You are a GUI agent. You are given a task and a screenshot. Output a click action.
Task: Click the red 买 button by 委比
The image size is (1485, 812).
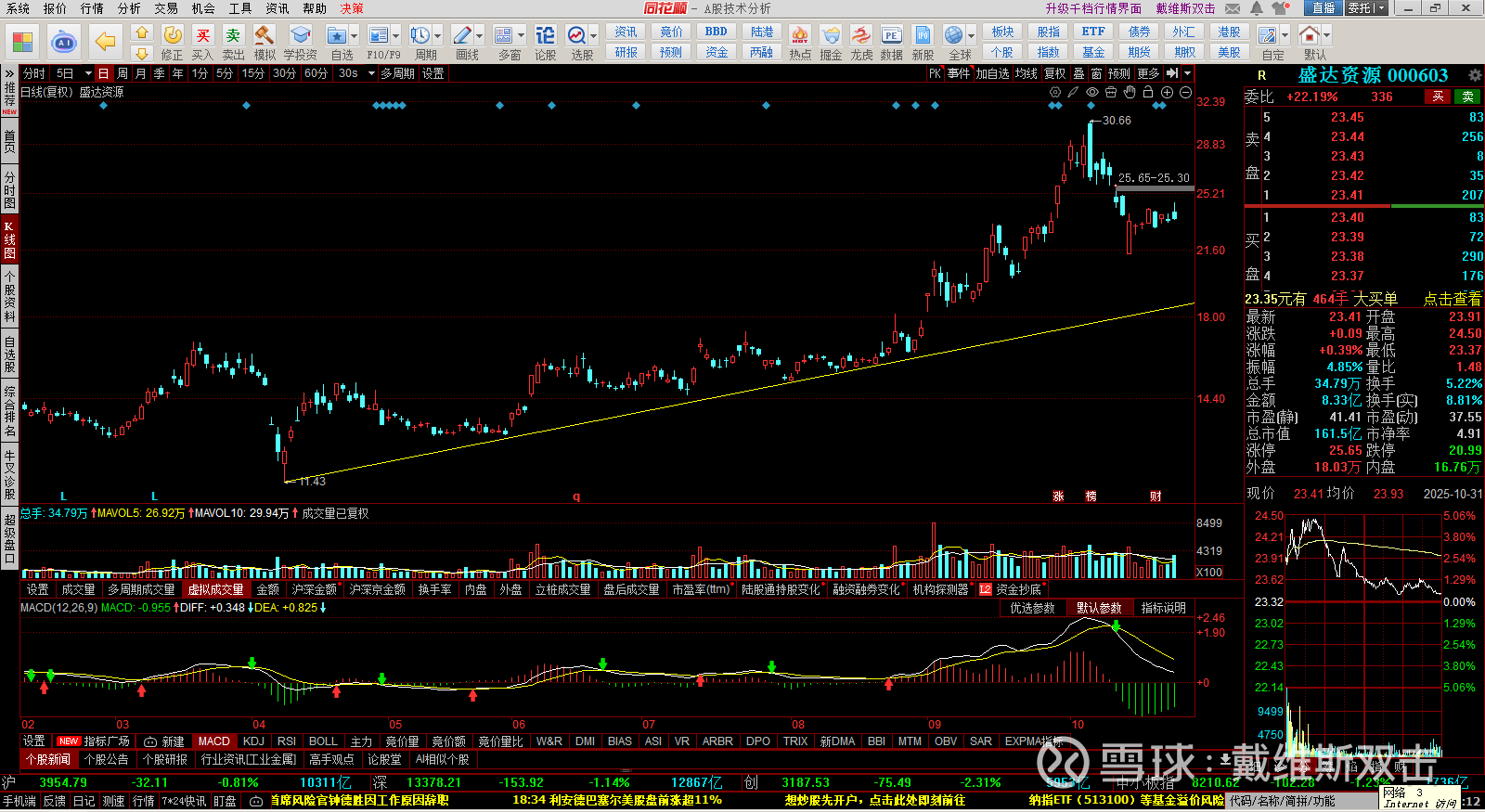1438,97
